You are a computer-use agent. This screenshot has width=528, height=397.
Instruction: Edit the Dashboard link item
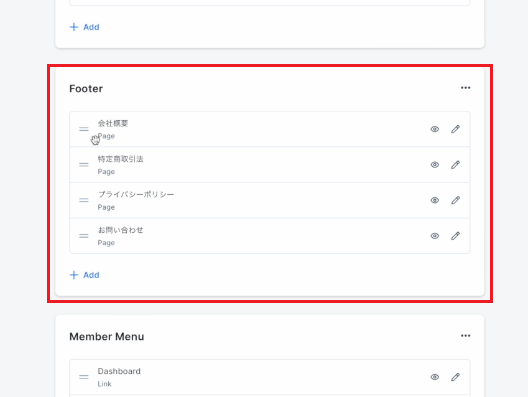point(455,377)
